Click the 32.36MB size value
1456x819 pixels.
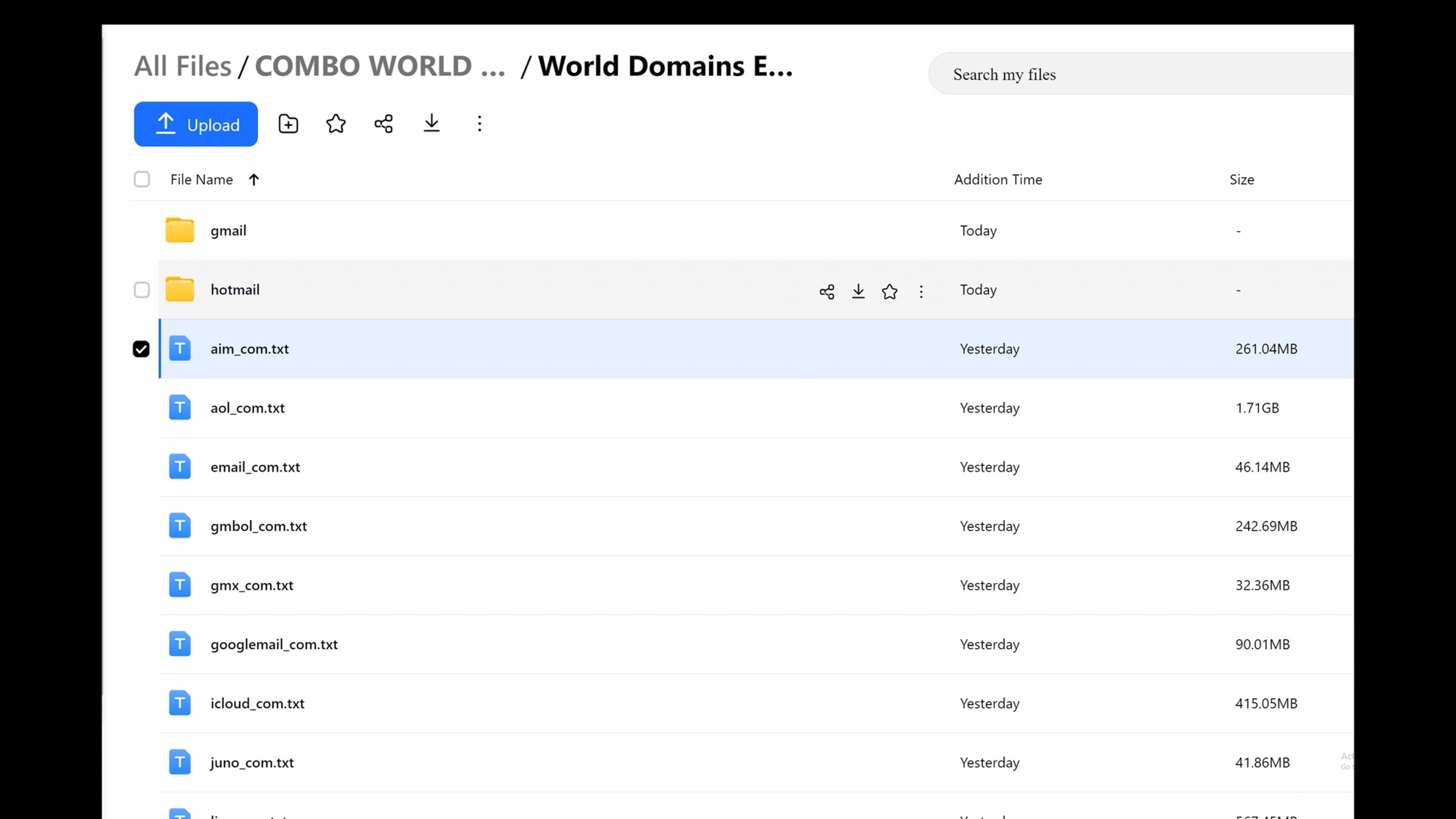point(1262,585)
